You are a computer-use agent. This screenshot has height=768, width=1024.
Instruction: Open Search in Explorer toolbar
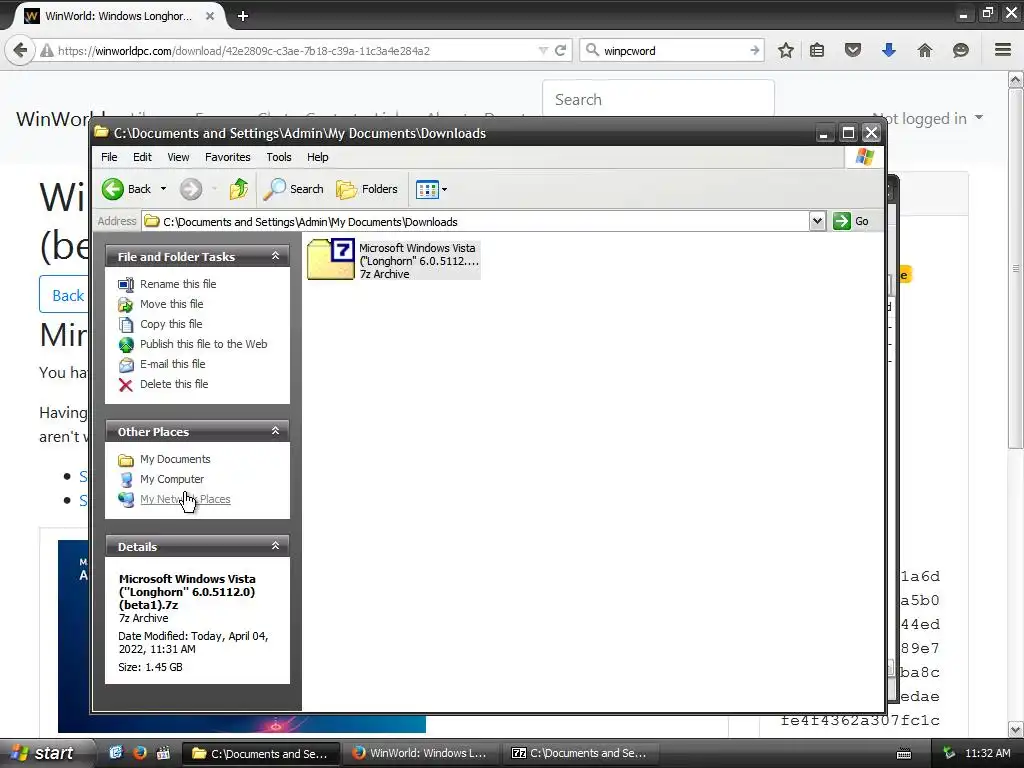[293, 189]
